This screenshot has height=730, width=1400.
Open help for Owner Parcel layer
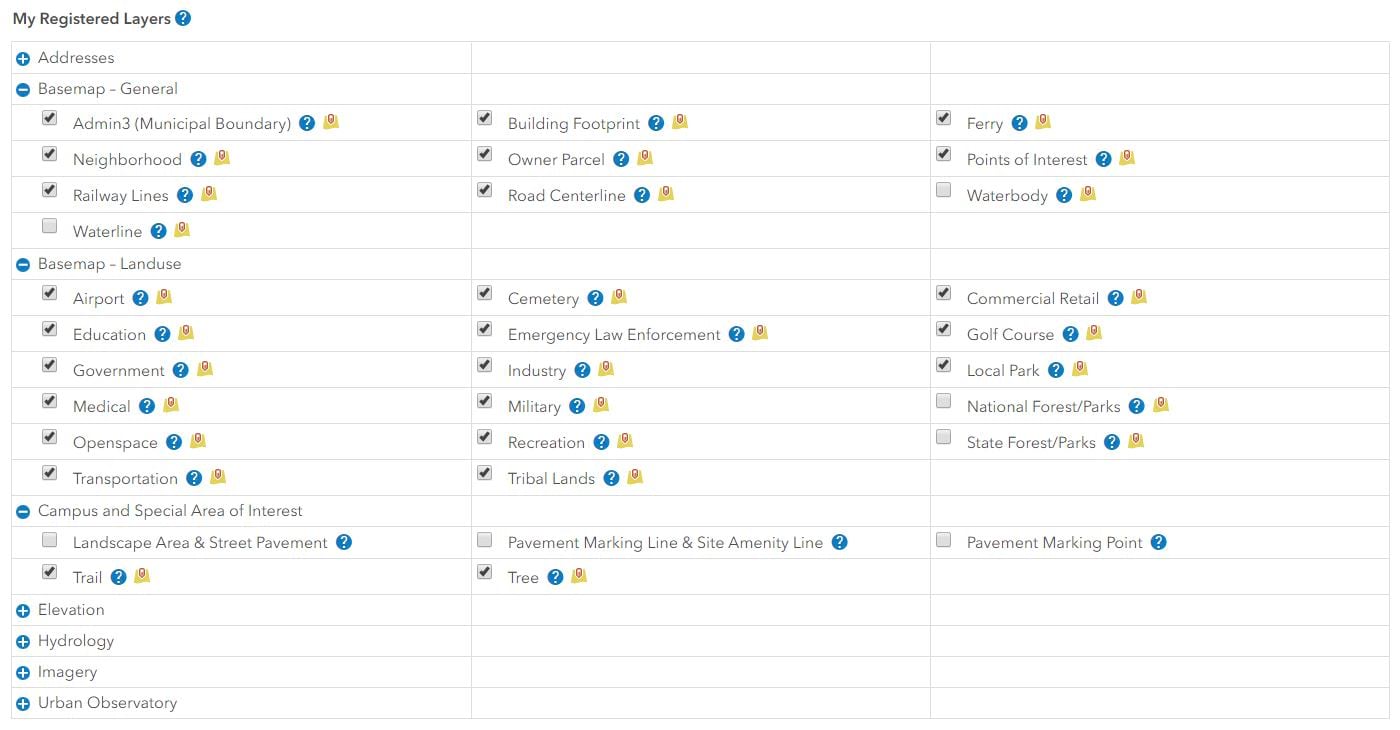(621, 159)
